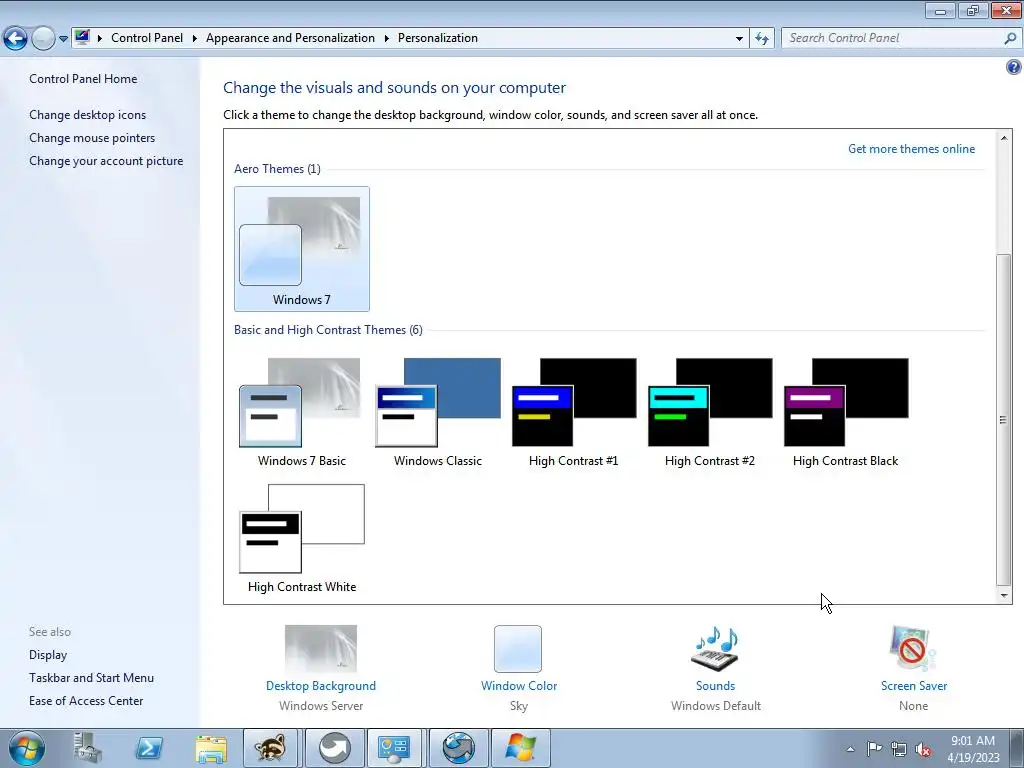Open Server Manager from the taskbar
This screenshot has width=1024, height=768.
88,748
